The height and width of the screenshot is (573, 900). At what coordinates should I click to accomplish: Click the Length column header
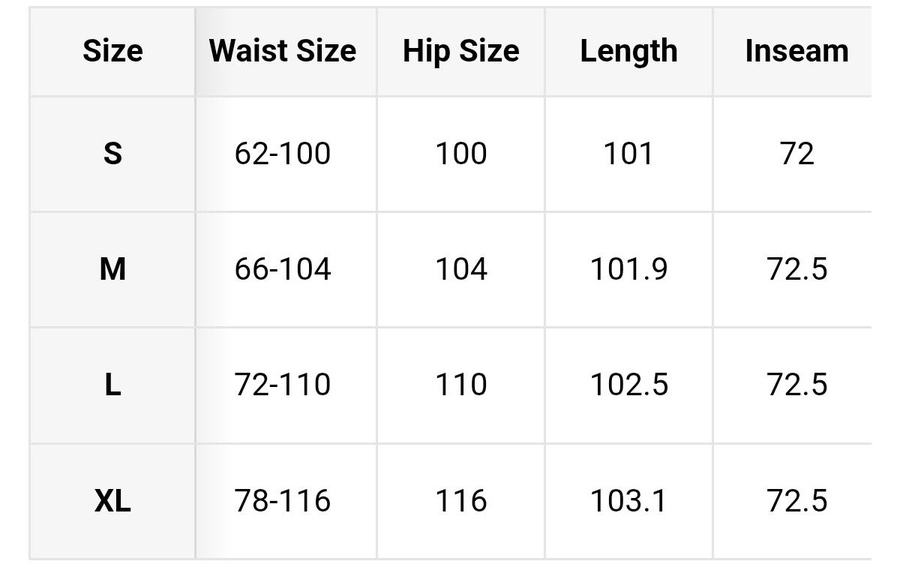[628, 51]
